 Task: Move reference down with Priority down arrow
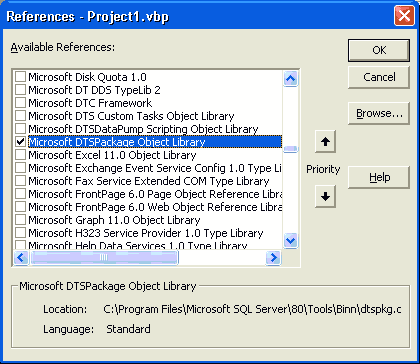click(325, 197)
